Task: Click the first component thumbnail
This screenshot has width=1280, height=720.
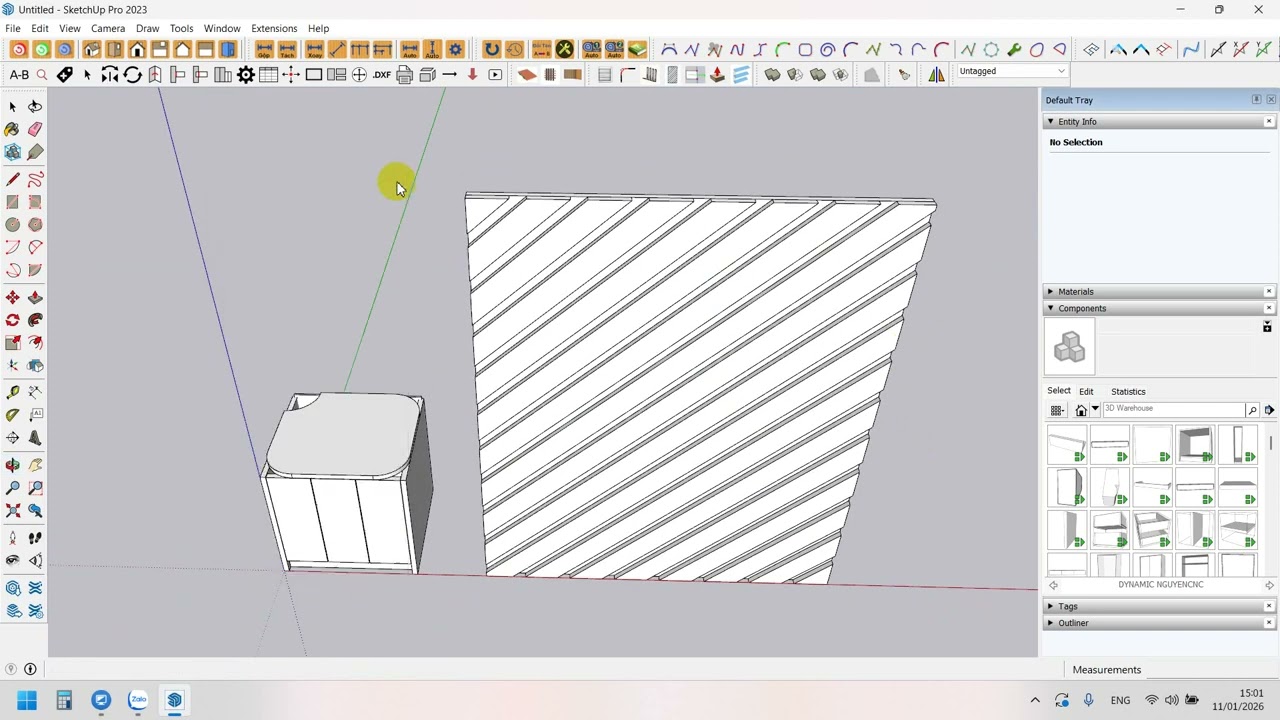Action: [x=1067, y=445]
